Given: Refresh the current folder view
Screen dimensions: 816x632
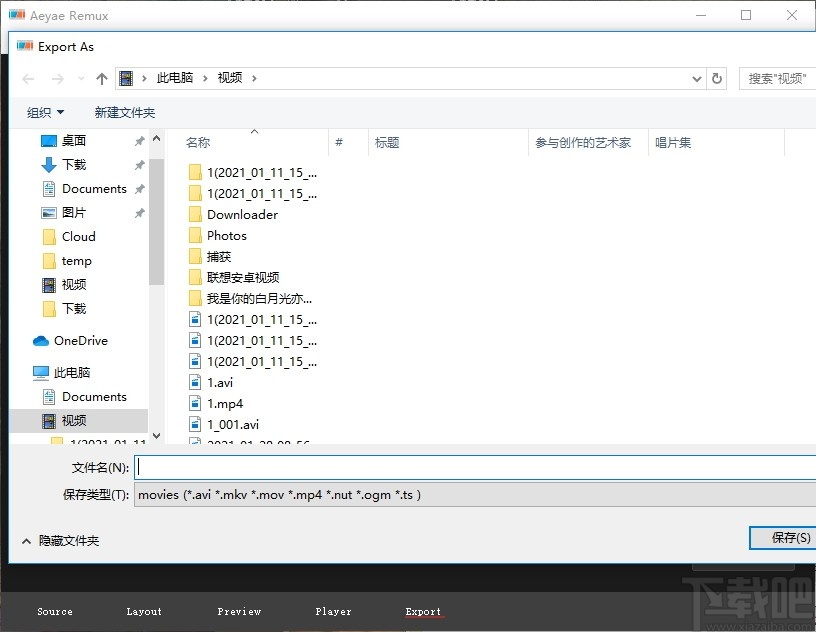Looking at the screenshot, I should [718, 78].
